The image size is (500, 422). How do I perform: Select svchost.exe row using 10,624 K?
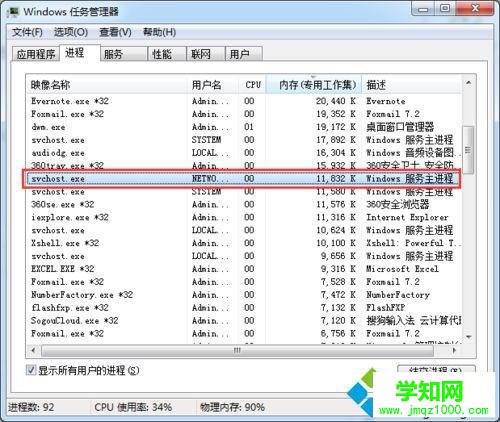[x=244, y=230]
